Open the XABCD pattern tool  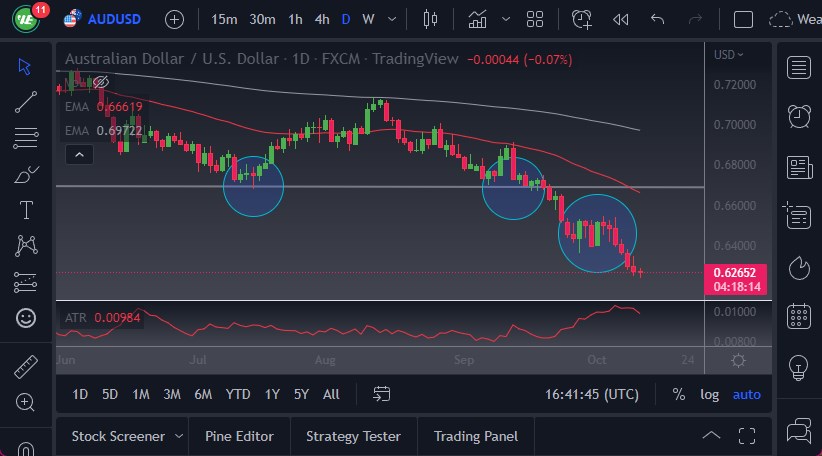tap(26, 246)
